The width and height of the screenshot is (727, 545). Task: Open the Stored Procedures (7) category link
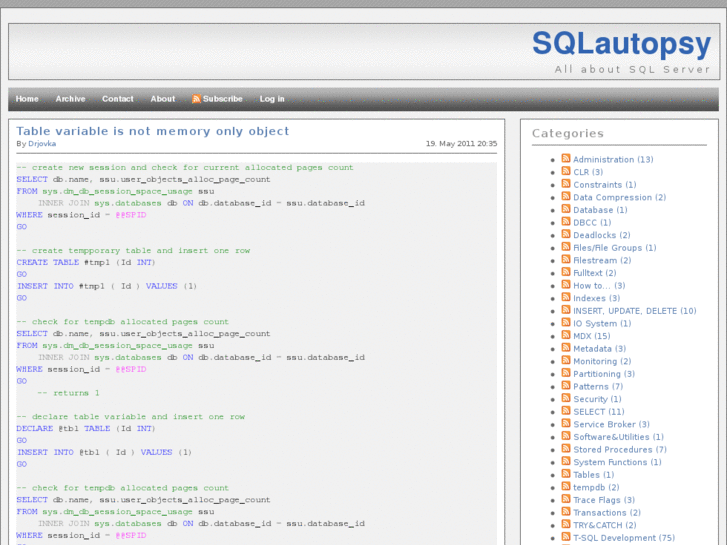[620, 450]
